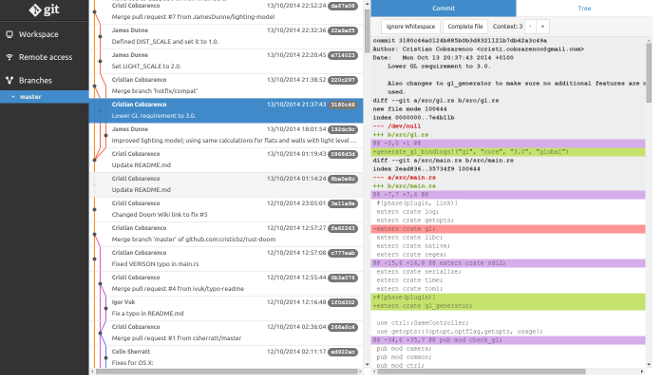Viewport: 653px width, 375px height.
Task: Select commit 'Lower GL requirement to 3.0.'
Action: pyautogui.click(x=226, y=110)
